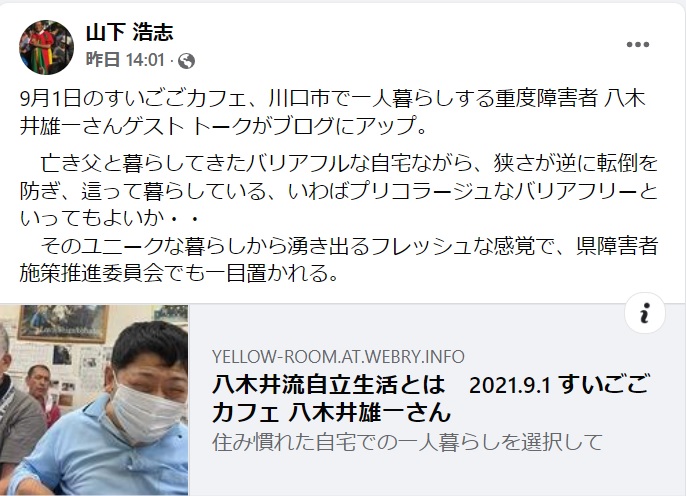This screenshot has height=496, width=686.
Task: Click the text line いってもよいか・・
Action: (110, 218)
